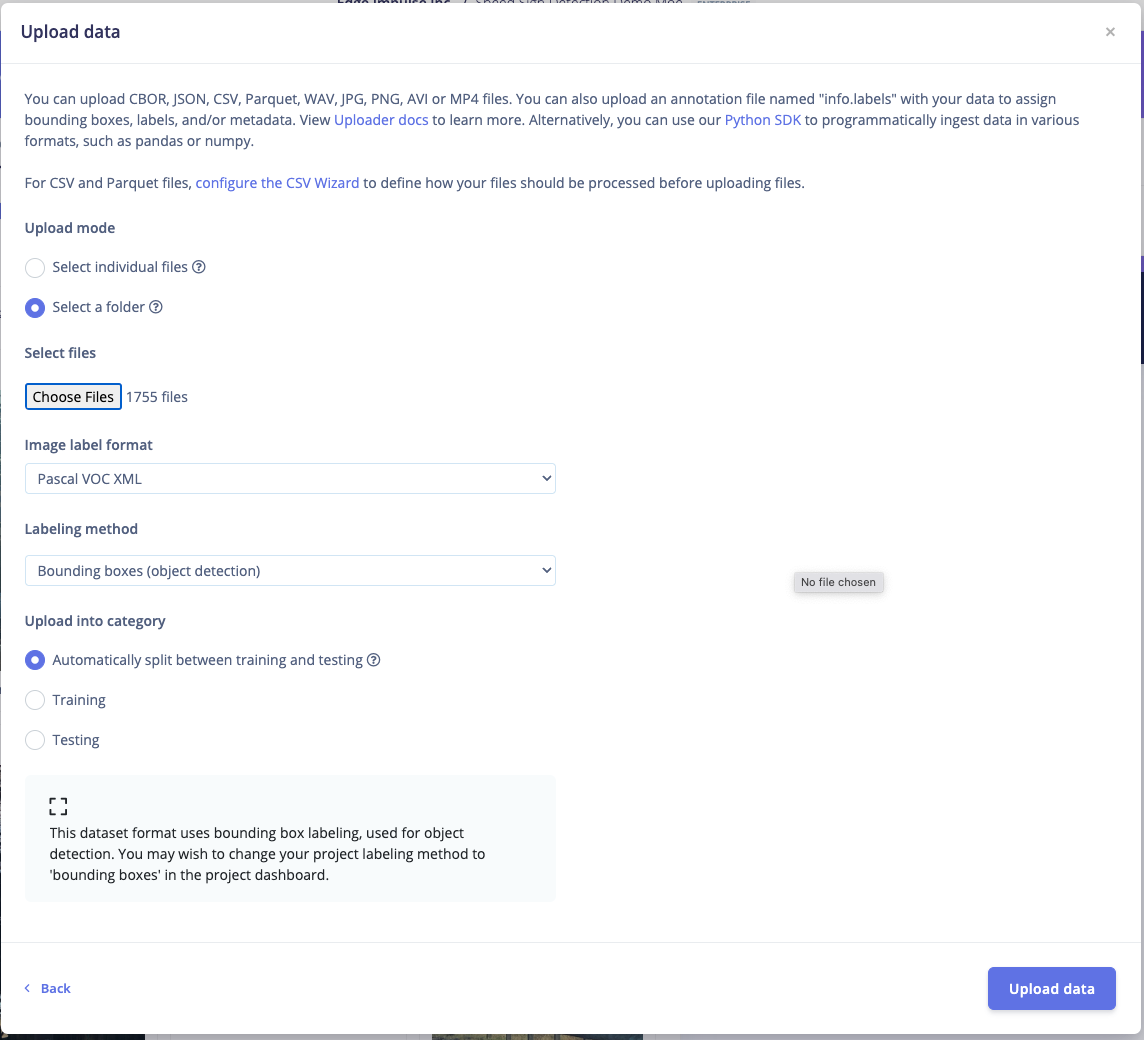Open help icon beside Select a folder

point(155,307)
